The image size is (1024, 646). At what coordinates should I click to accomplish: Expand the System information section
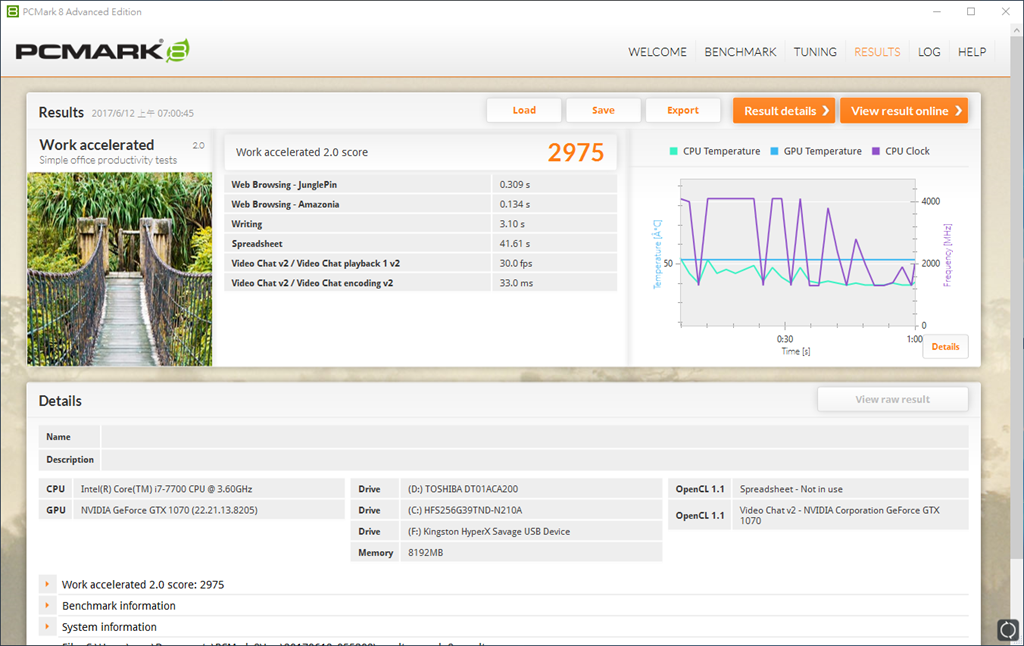47,627
